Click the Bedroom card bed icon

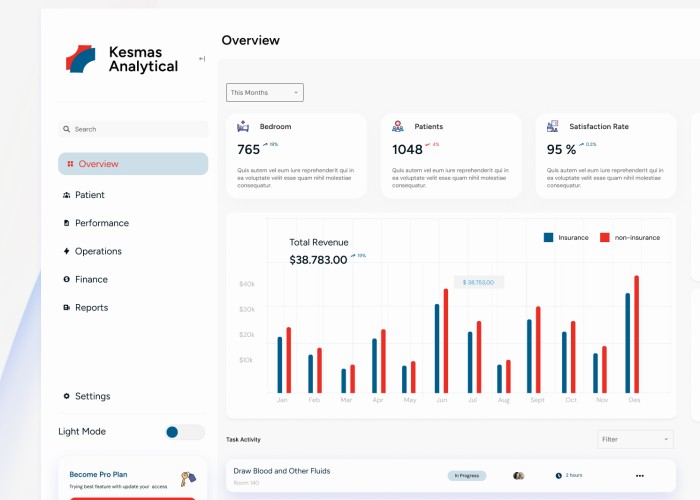tap(243, 127)
